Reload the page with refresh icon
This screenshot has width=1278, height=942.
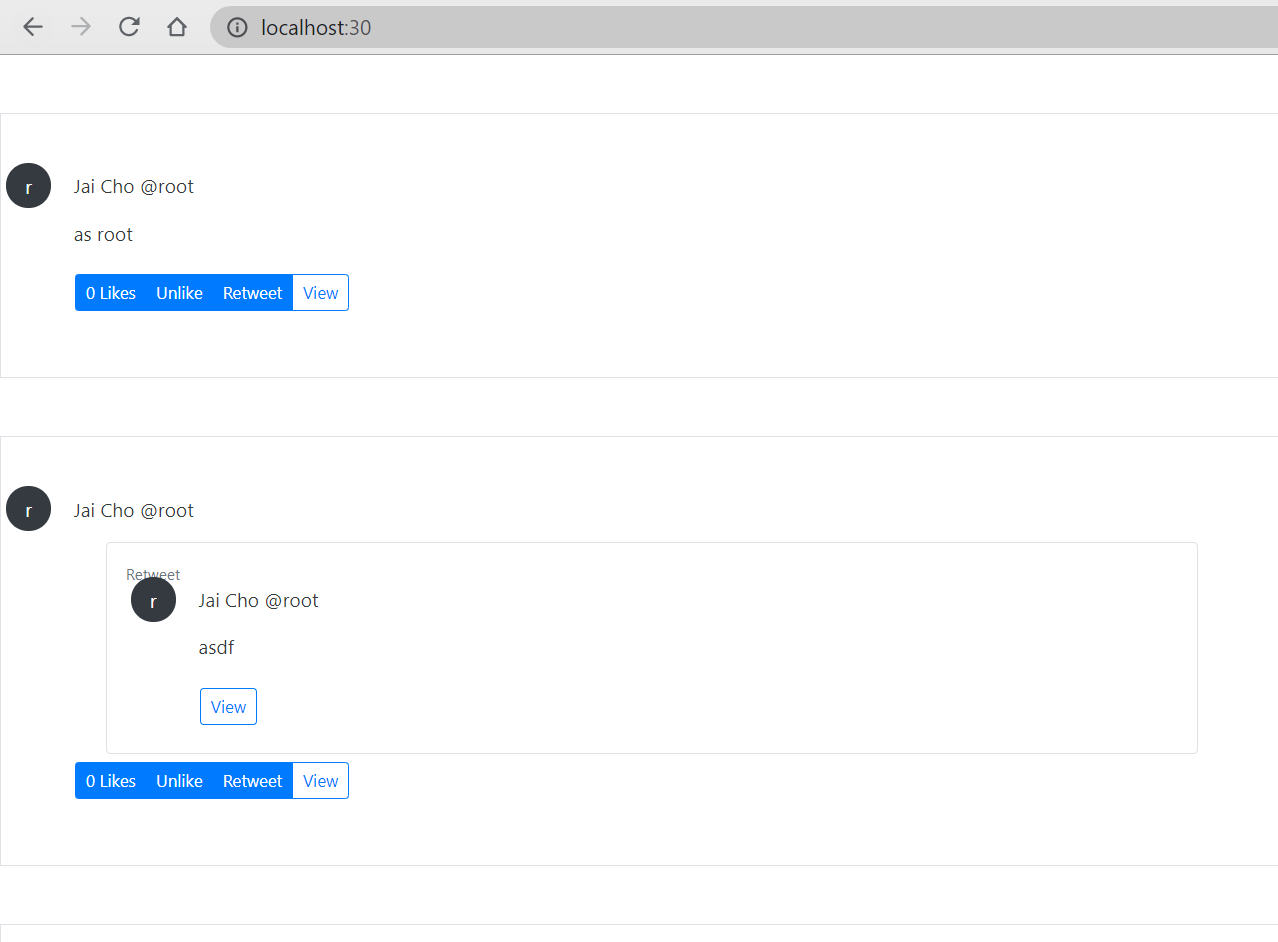[129, 27]
